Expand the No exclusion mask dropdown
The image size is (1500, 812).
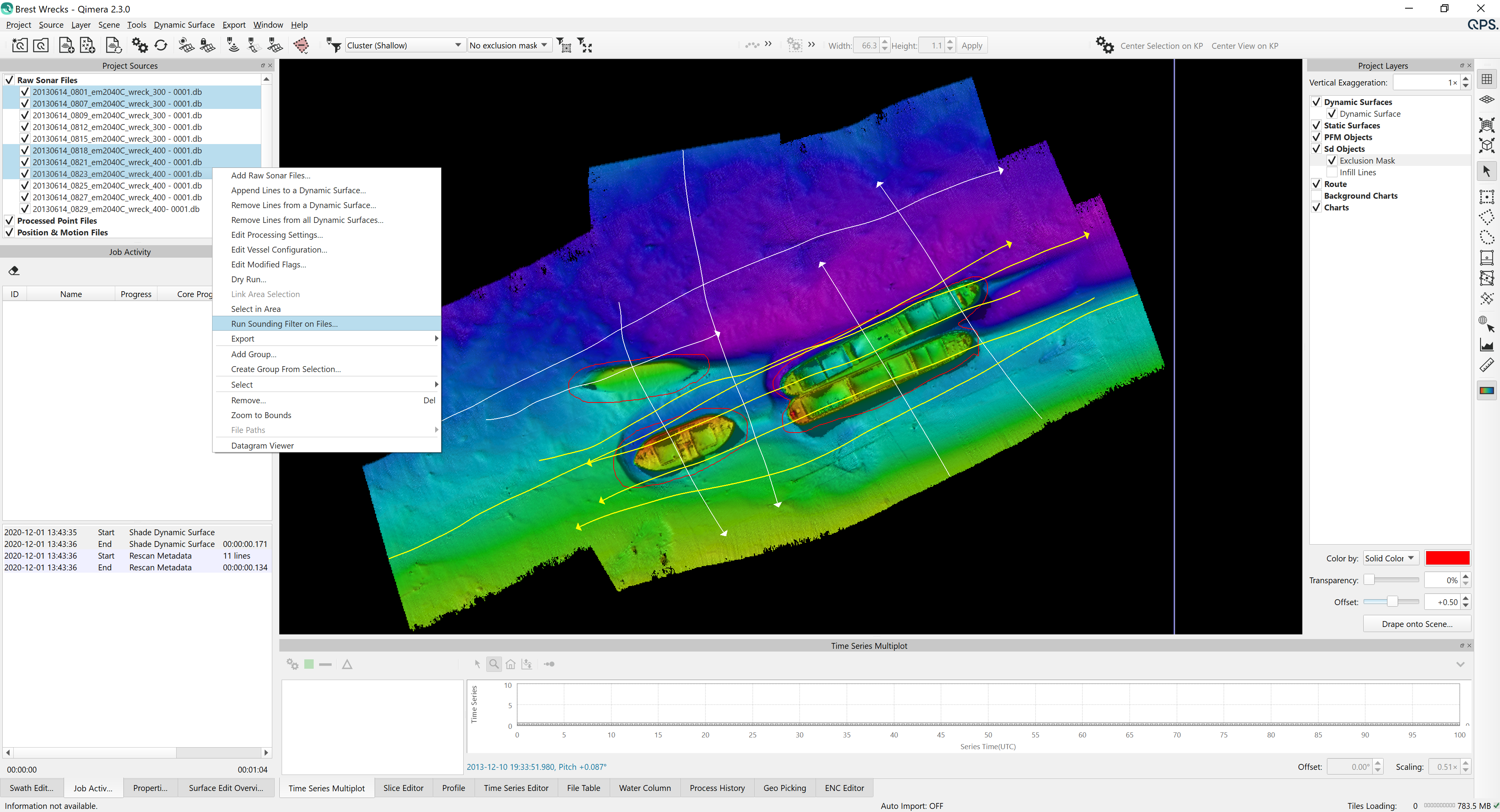tap(508, 45)
